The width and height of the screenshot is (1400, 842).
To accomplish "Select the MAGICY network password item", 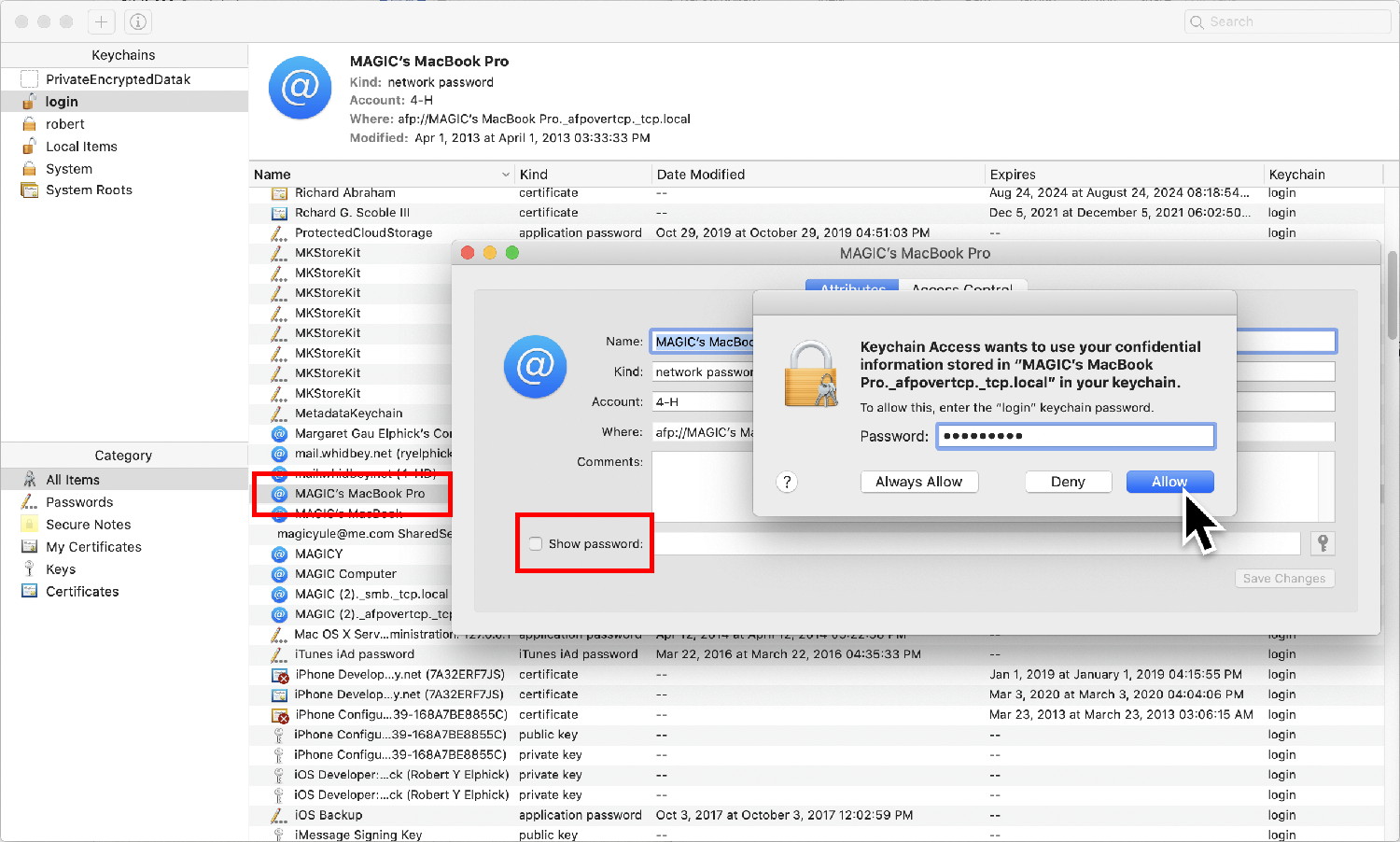I will [x=351, y=554].
